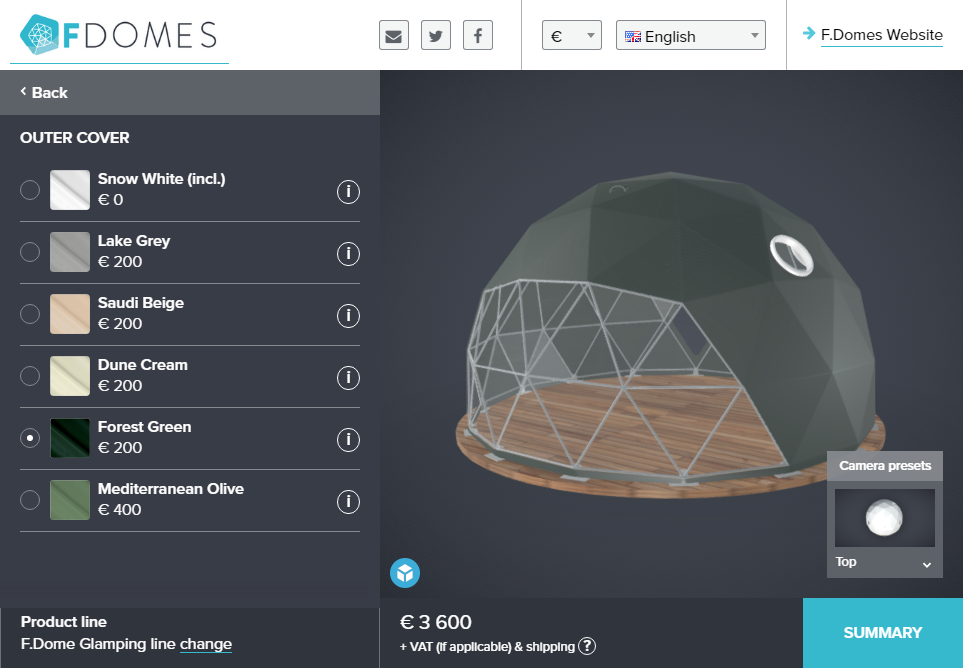
Task: Click the € 400 Mediterranean Olive price
Action: click(120, 510)
